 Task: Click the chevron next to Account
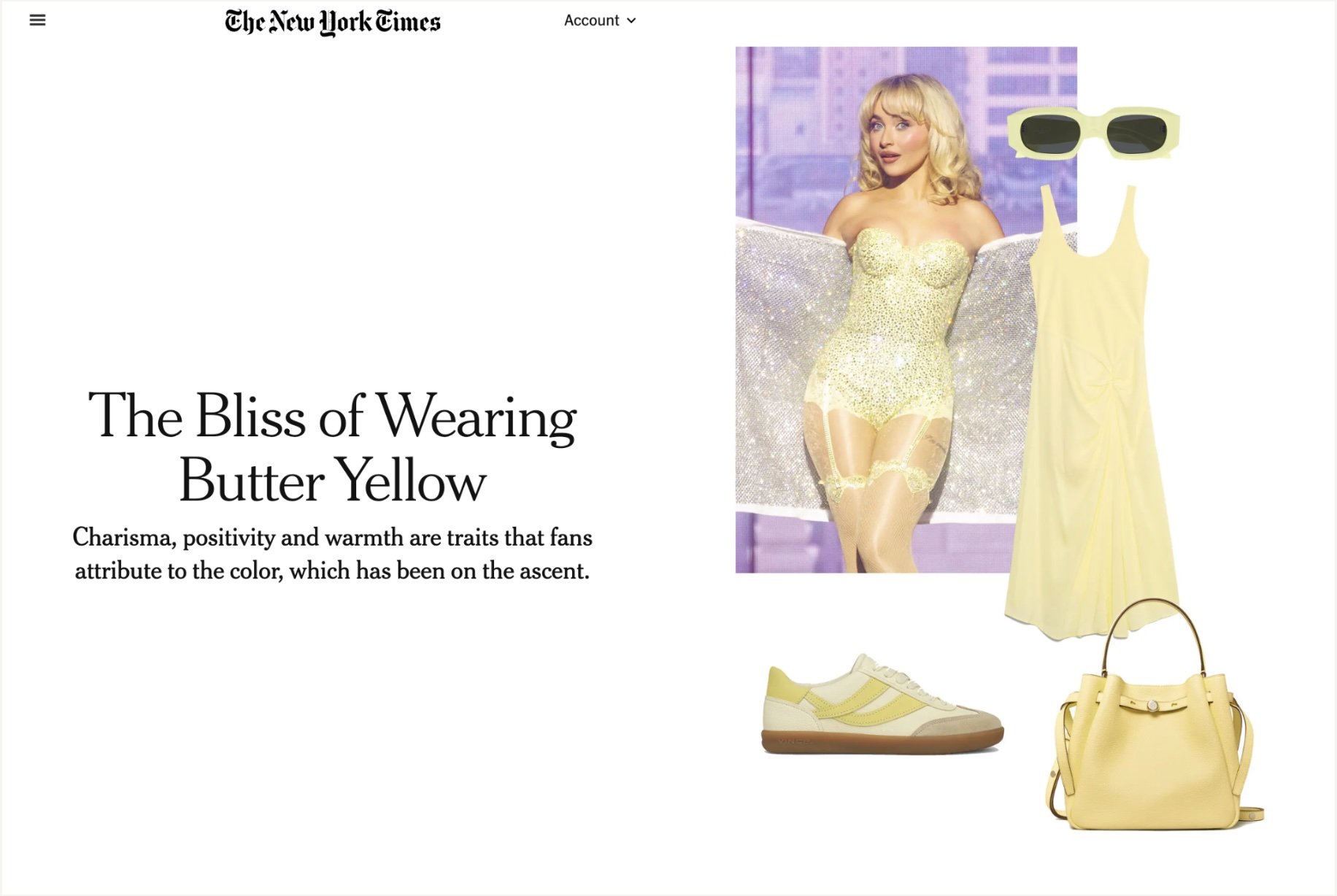click(631, 21)
